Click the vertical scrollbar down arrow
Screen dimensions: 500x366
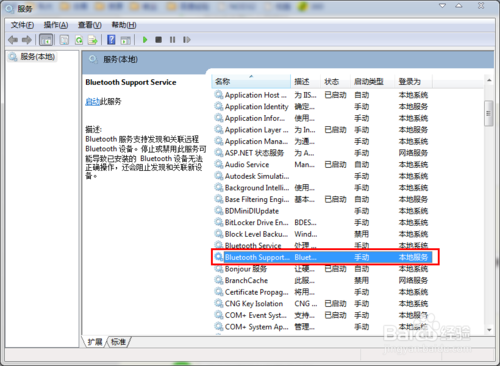point(489,330)
